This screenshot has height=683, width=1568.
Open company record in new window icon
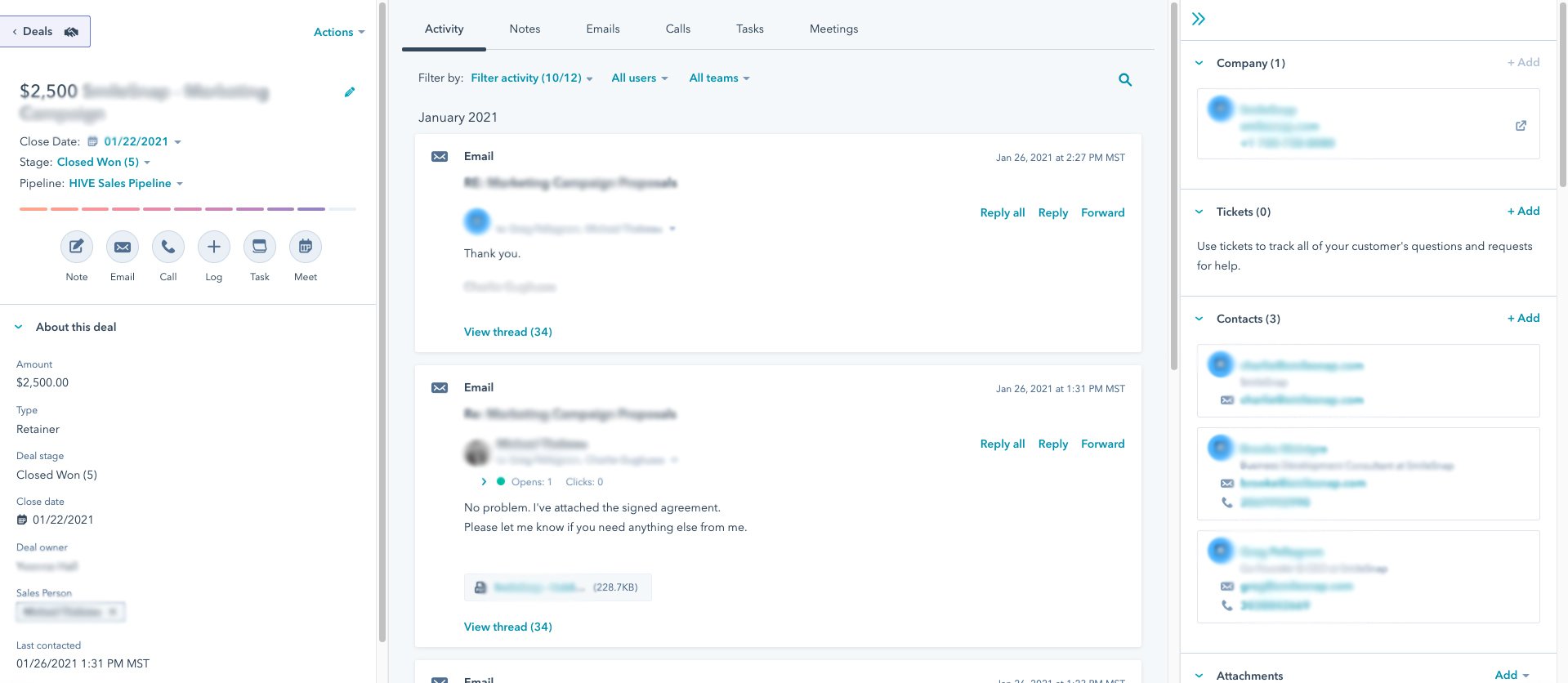coord(1521,126)
